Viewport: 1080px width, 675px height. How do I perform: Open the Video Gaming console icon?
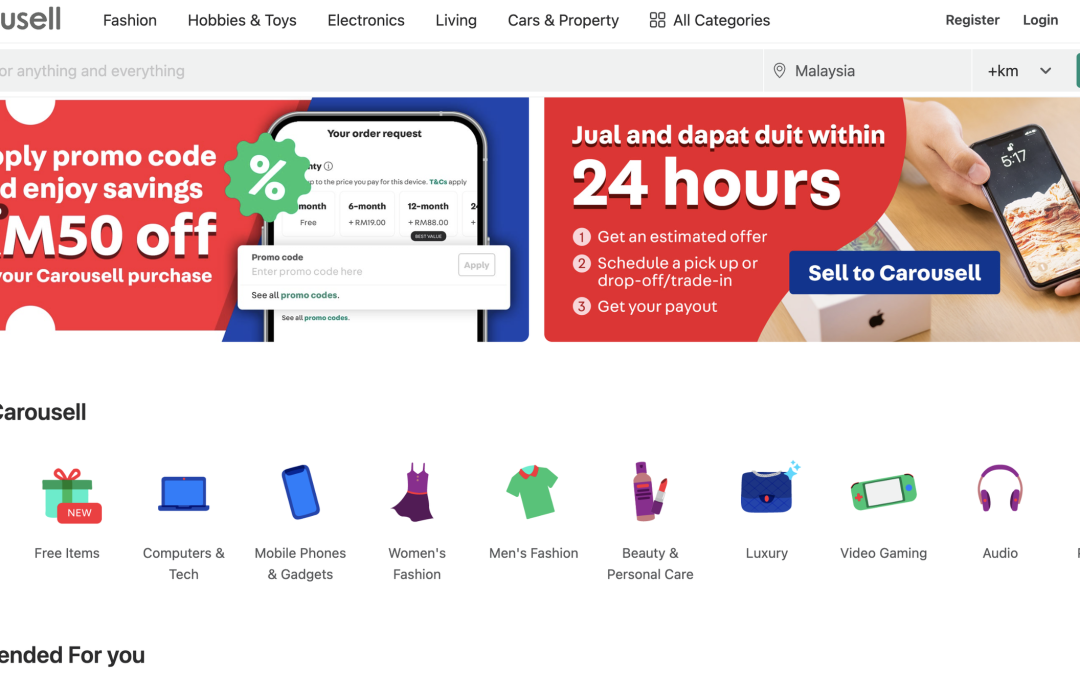883,492
